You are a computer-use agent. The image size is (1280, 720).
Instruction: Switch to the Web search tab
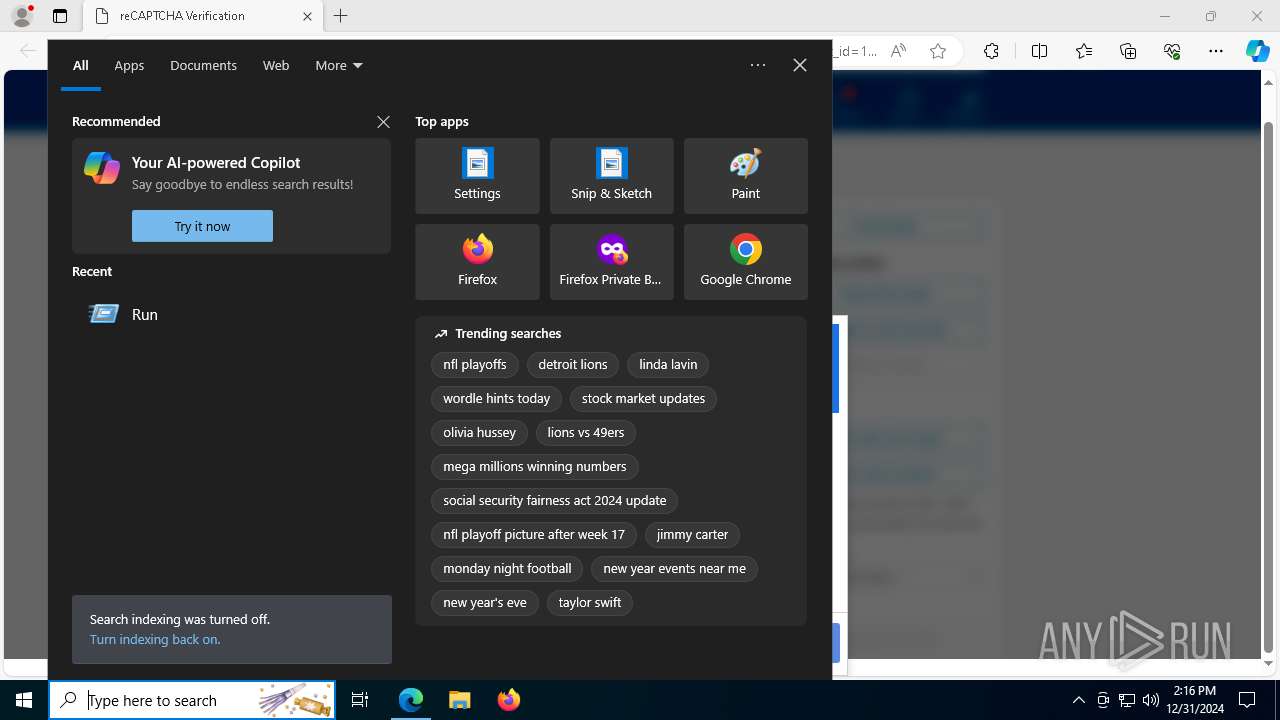pyautogui.click(x=276, y=65)
